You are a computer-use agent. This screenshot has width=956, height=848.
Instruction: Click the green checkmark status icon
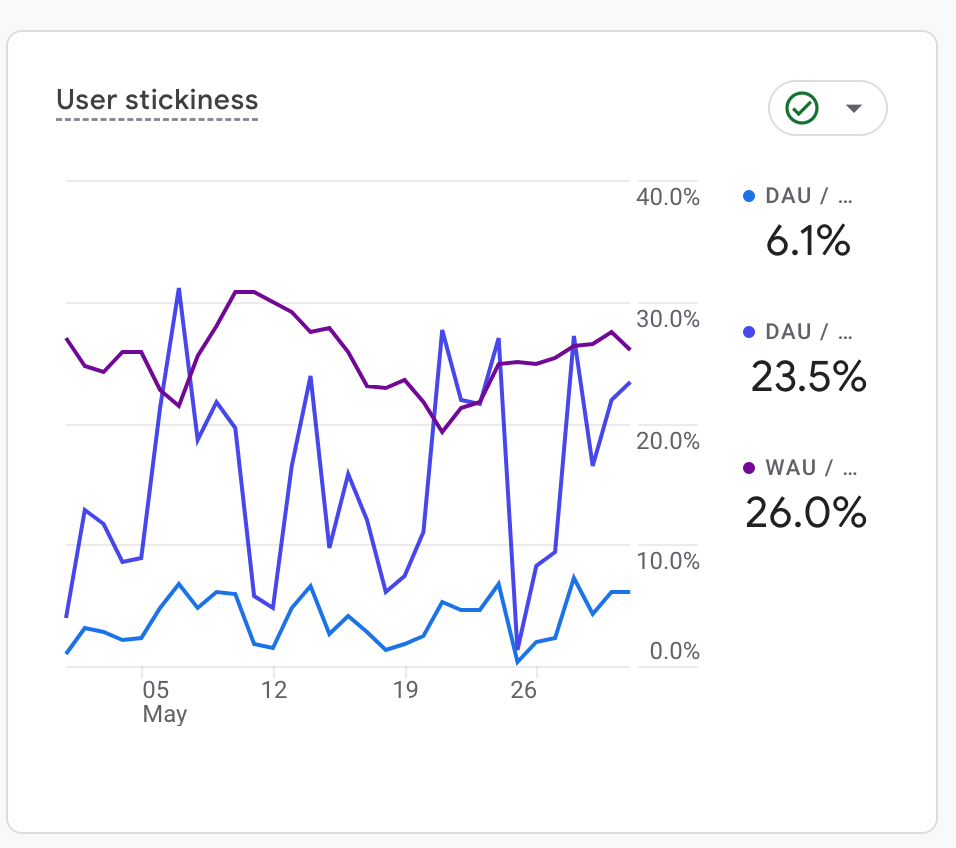point(802,108)
